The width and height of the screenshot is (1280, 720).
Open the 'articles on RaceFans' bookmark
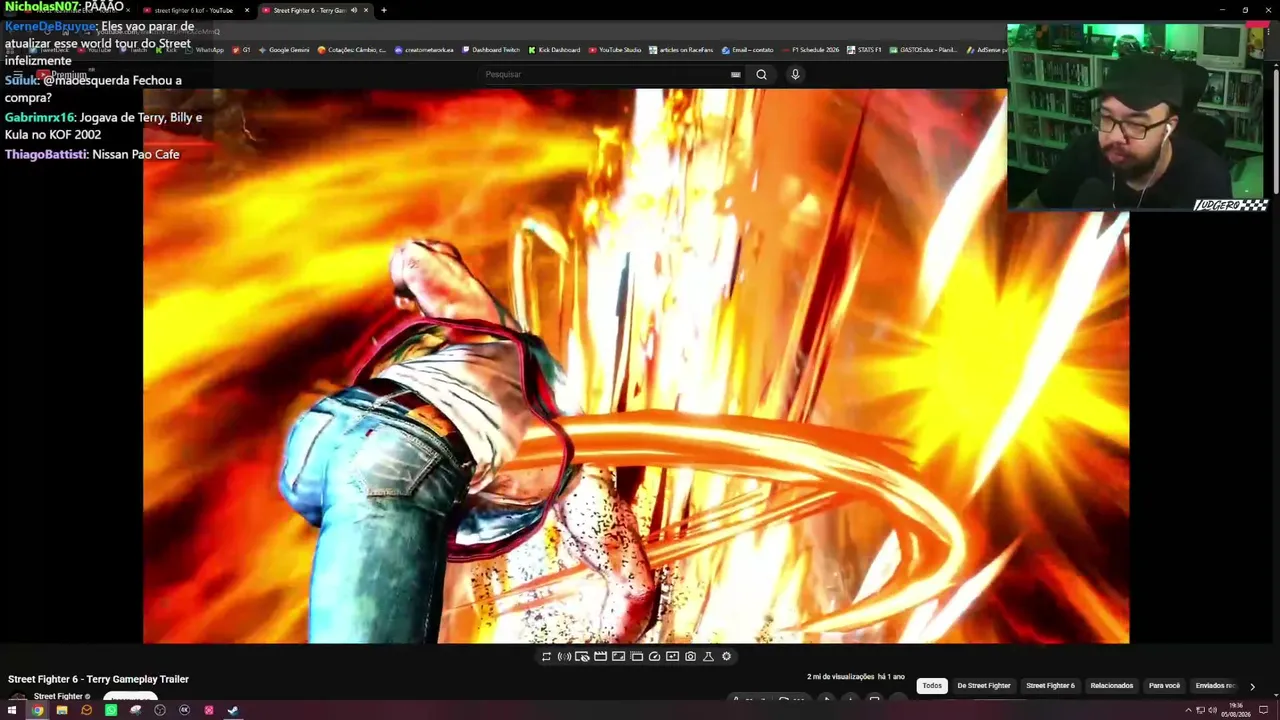(x=681, y=50)
